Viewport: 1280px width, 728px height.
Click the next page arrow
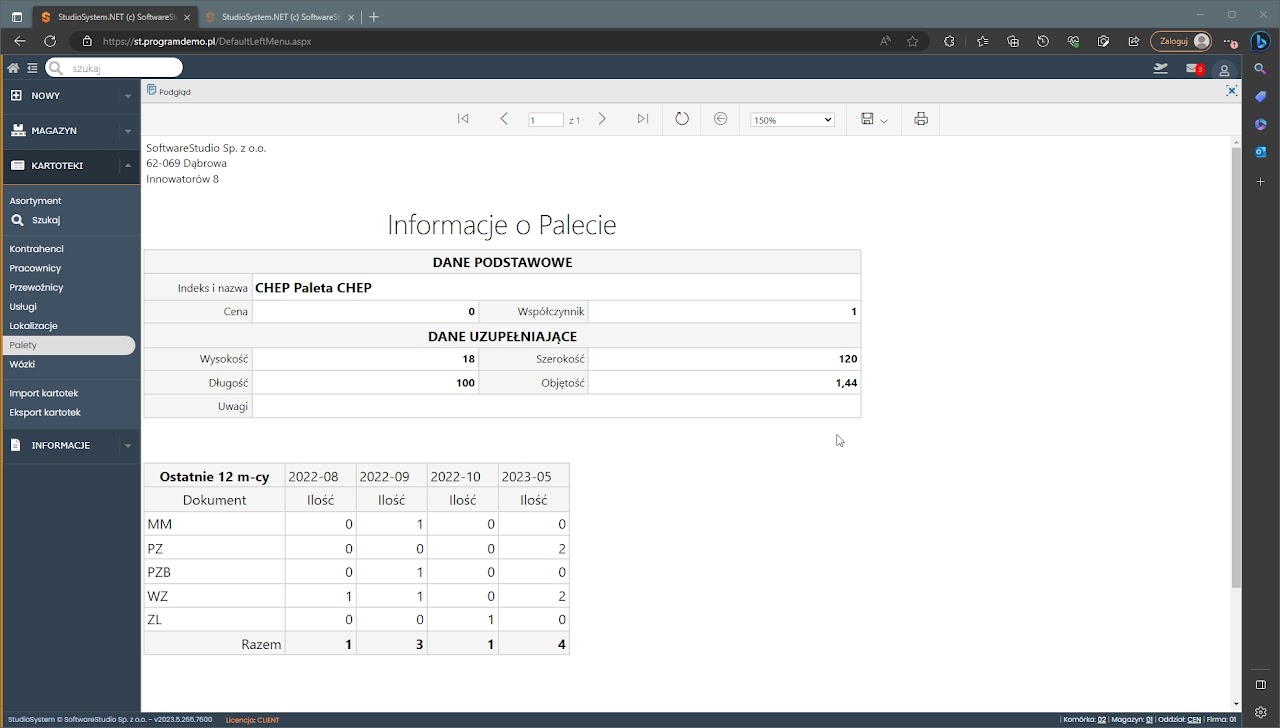point(602,119)
